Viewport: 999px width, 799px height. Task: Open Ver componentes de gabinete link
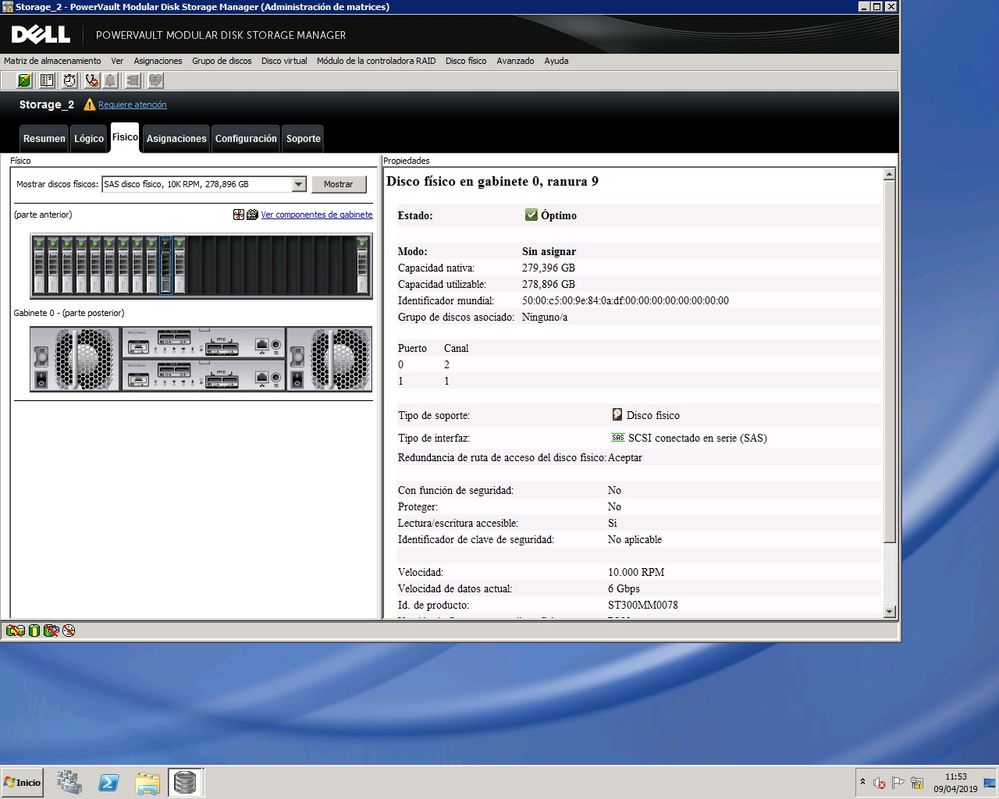pos(317,215)
